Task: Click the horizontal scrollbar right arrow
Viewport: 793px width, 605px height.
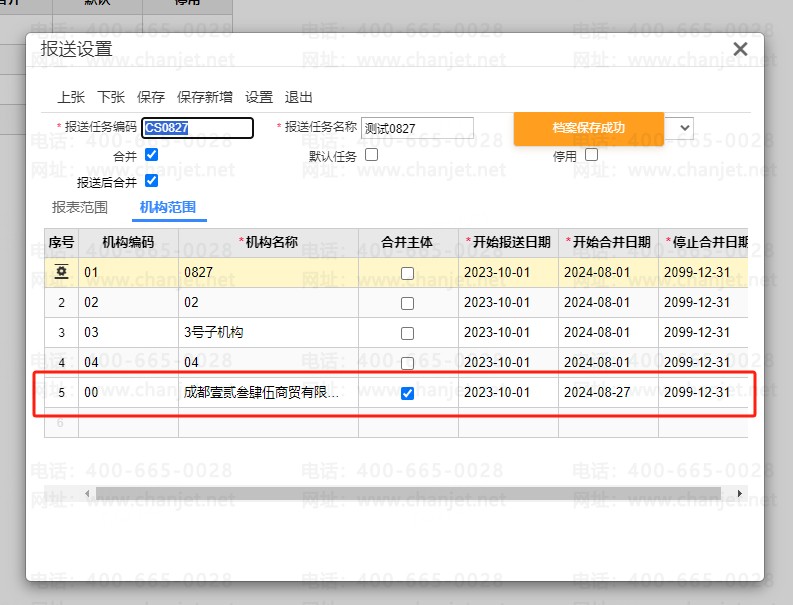Action: coord(740,493)
